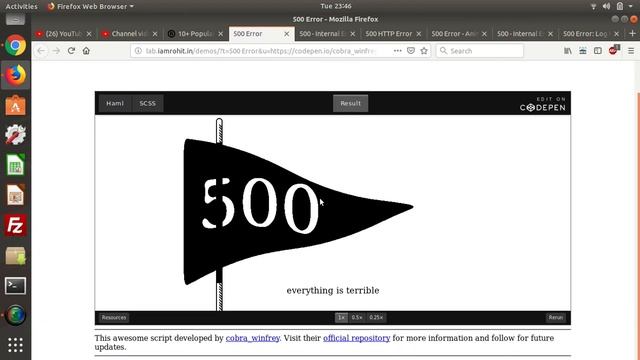The height and width of the screenshot is (360, 640).
Task: Open Ubuntu Software from the dock
Action: pyautogui.click(x=16, y=105)
